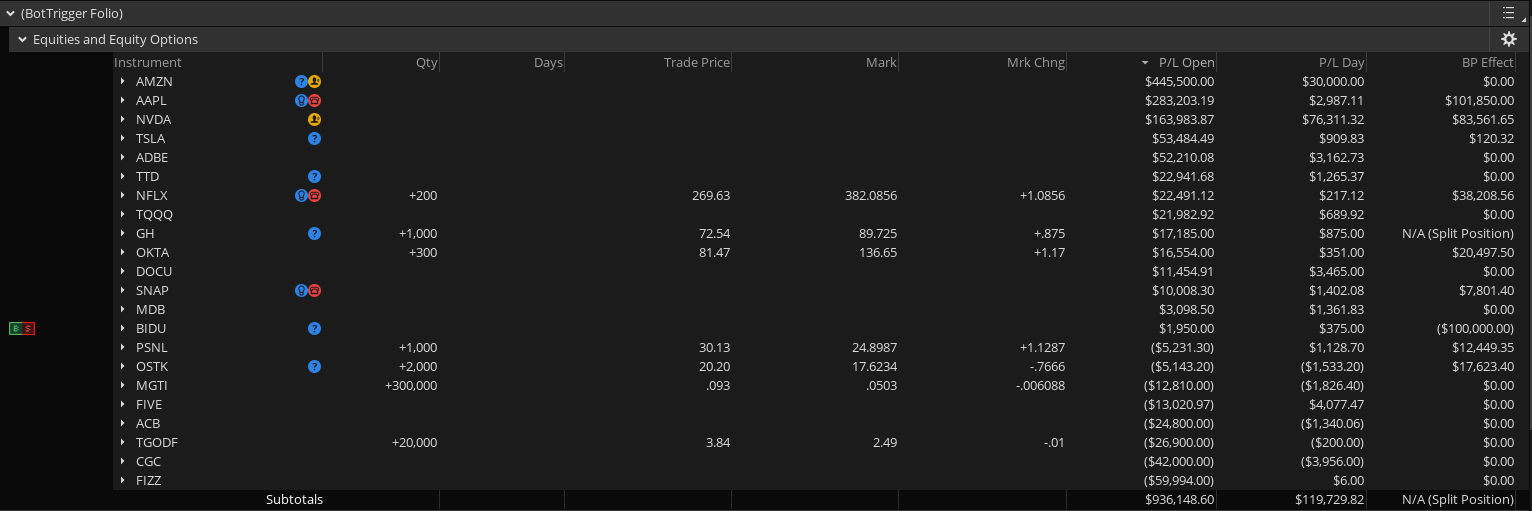Click the blue question icon beside OSTK
The width and height of the screenshot is (1532, 511).
pos(314,367)
